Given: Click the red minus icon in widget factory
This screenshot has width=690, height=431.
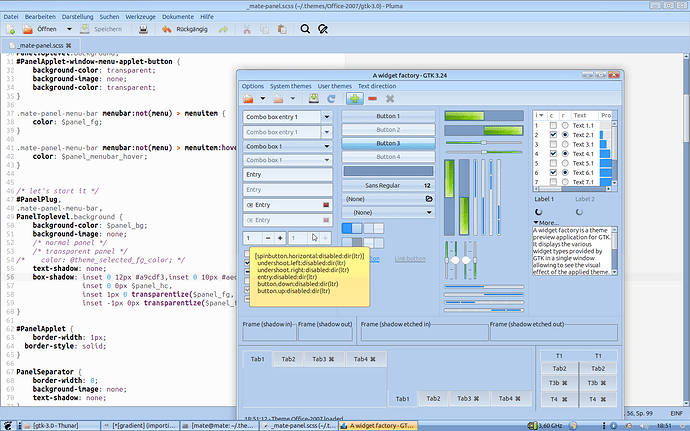Looking at the screenshot, I should click(x=372, y=99).
